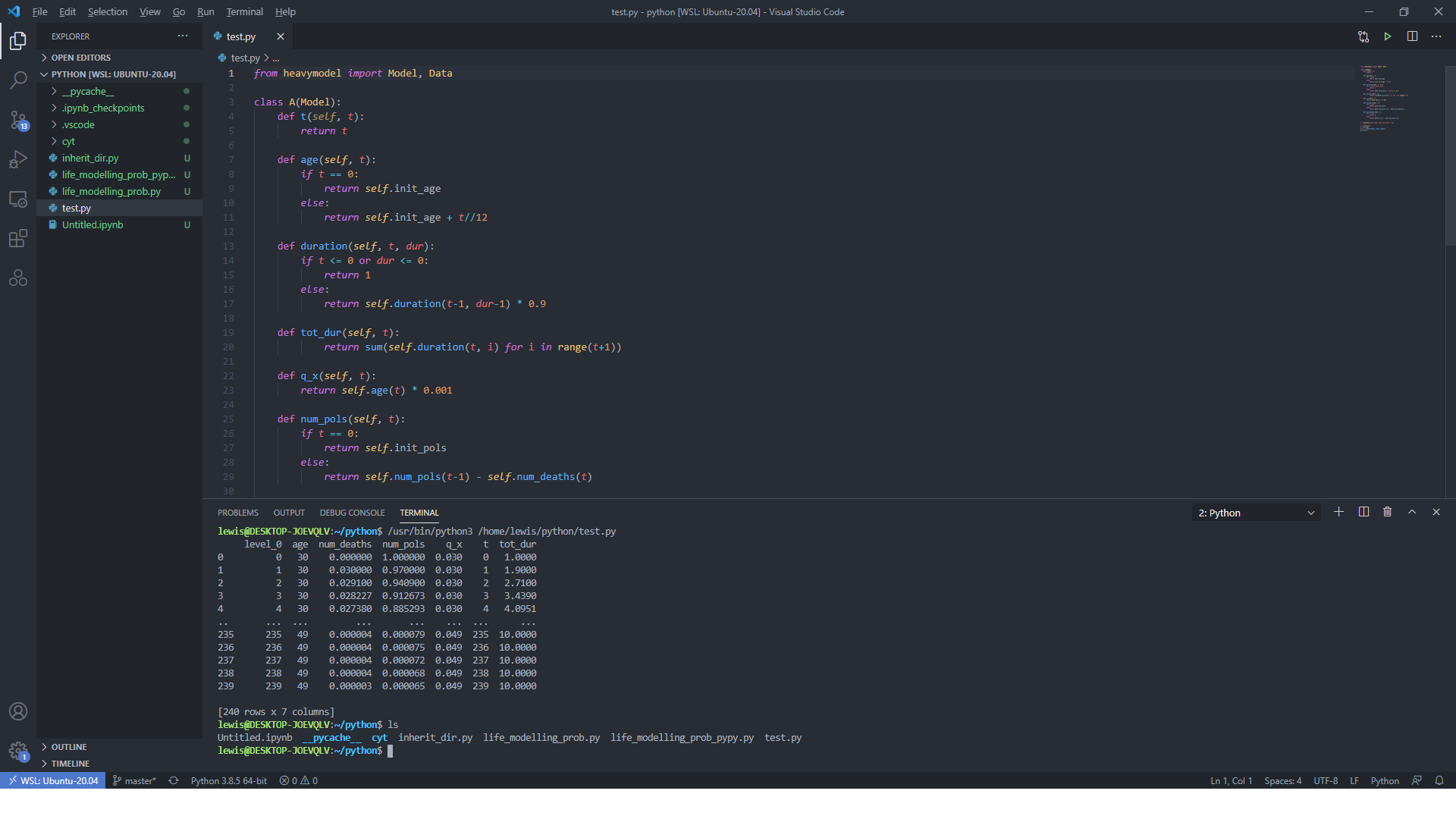
Task: Open the Manage gear settings menu
Action: click(x=18, y=751)
